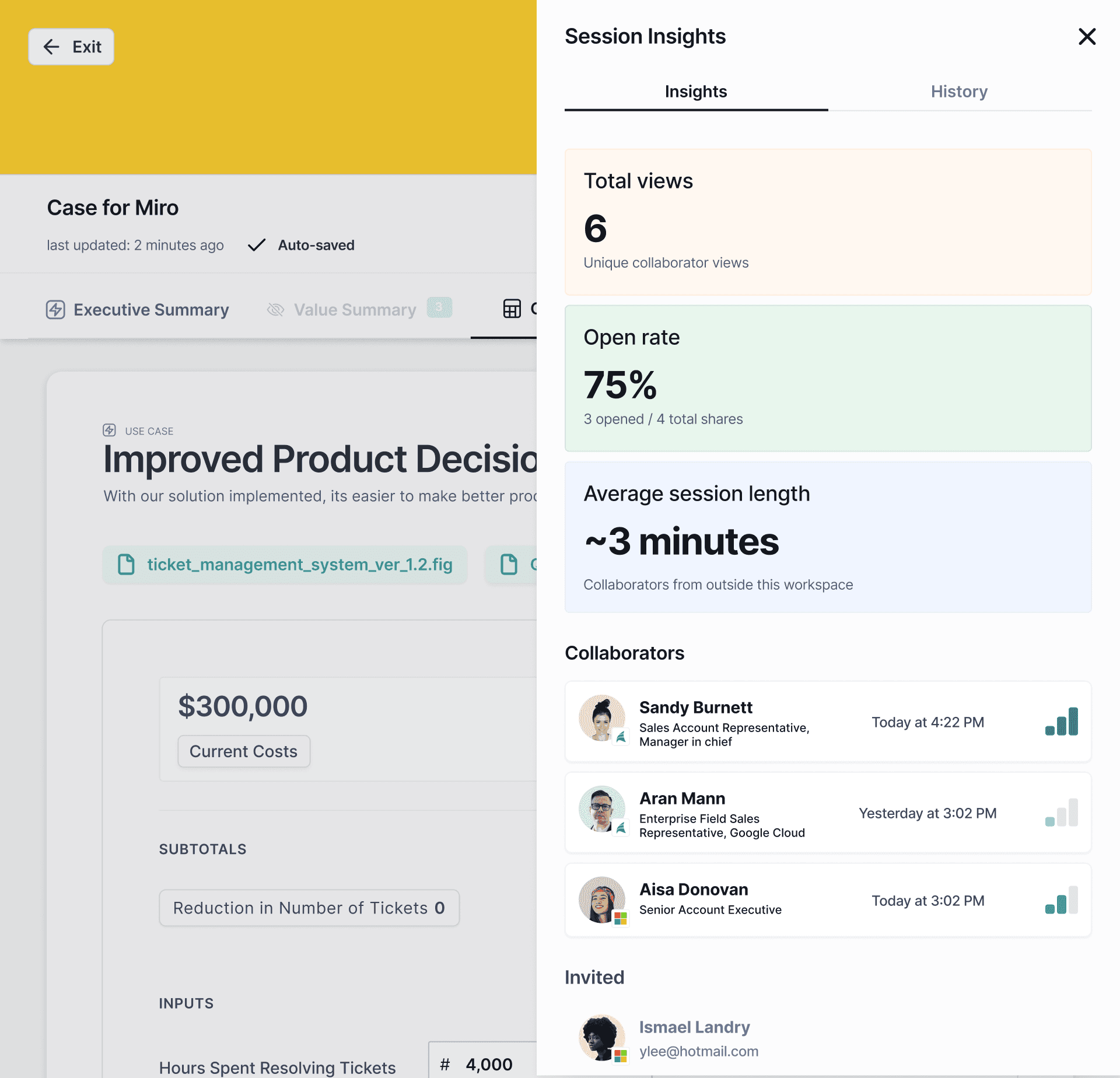Click Sandy Burnett's avatar
This screenshot has width=1120, height=1078.
pos(601,718)
